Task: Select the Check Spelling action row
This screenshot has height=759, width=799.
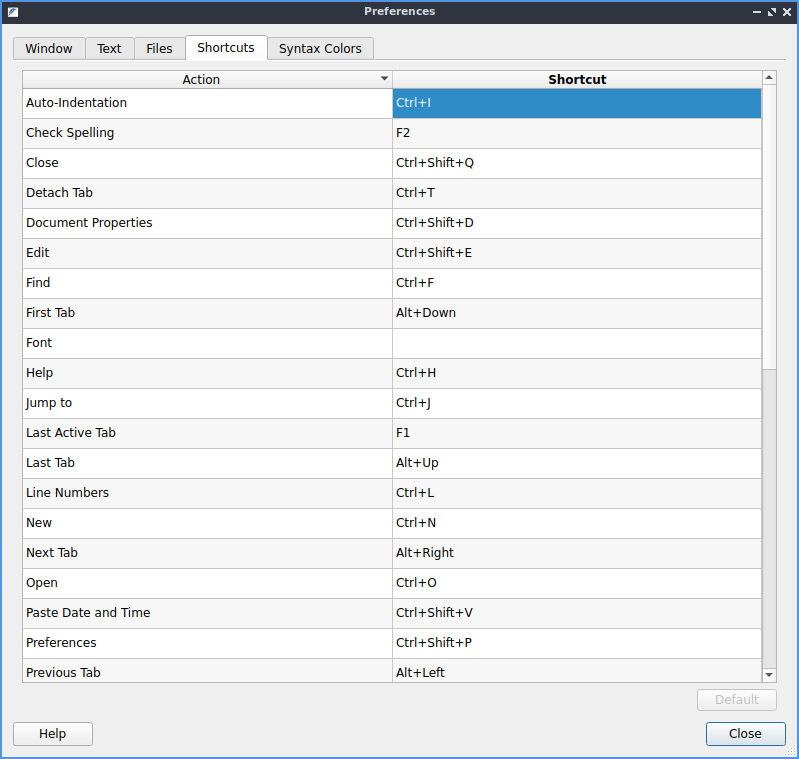Action: (207, 133)
